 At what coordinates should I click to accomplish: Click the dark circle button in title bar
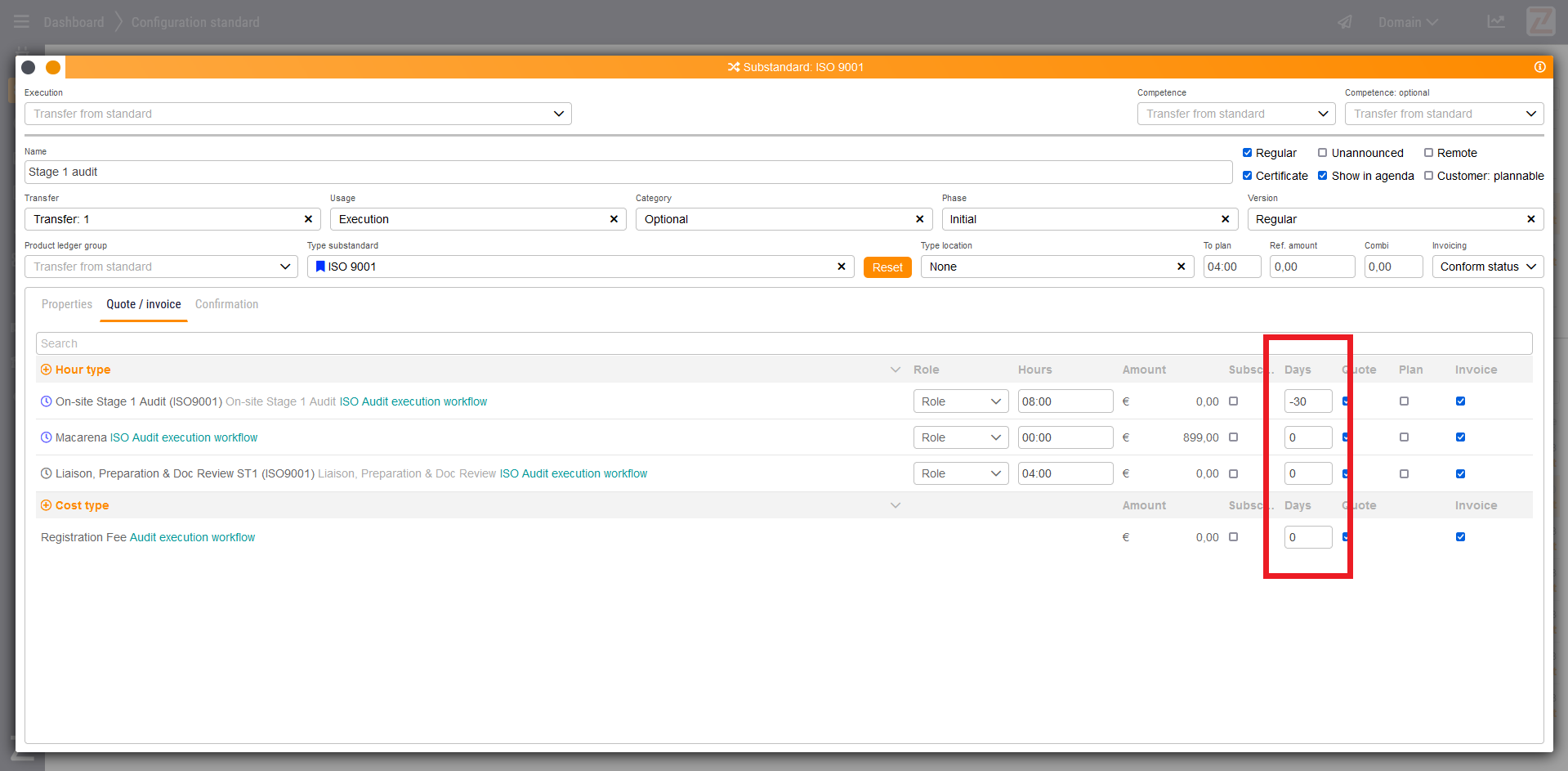[x=29, y=67]
